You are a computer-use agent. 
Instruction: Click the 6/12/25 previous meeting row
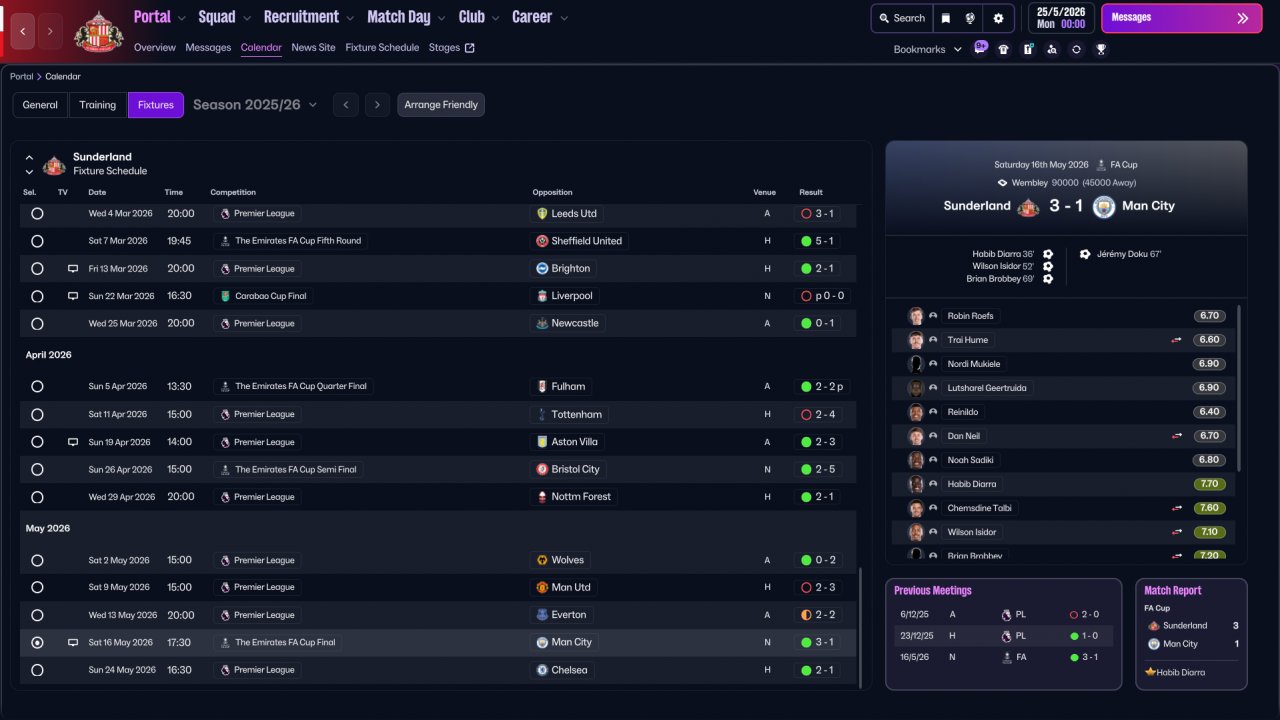click(x=1003, y=615)
